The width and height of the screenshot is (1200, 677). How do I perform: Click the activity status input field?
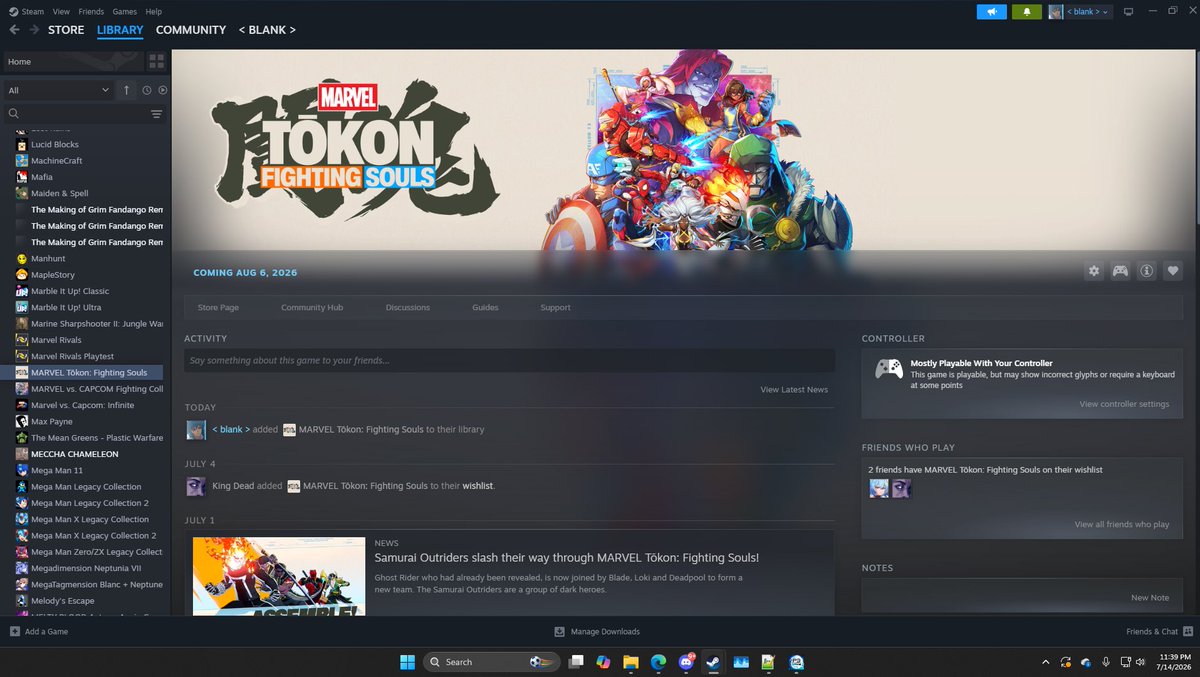509,360
